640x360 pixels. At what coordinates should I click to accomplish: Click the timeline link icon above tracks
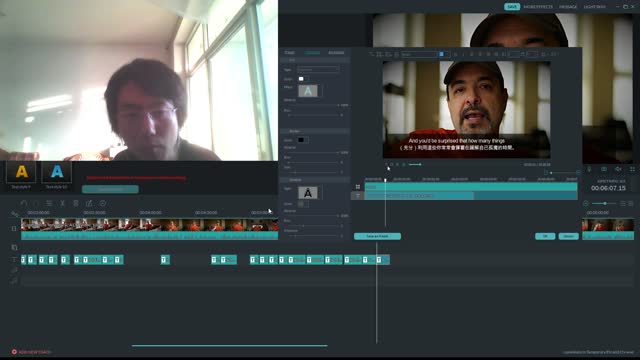click(x=15, y=214)
